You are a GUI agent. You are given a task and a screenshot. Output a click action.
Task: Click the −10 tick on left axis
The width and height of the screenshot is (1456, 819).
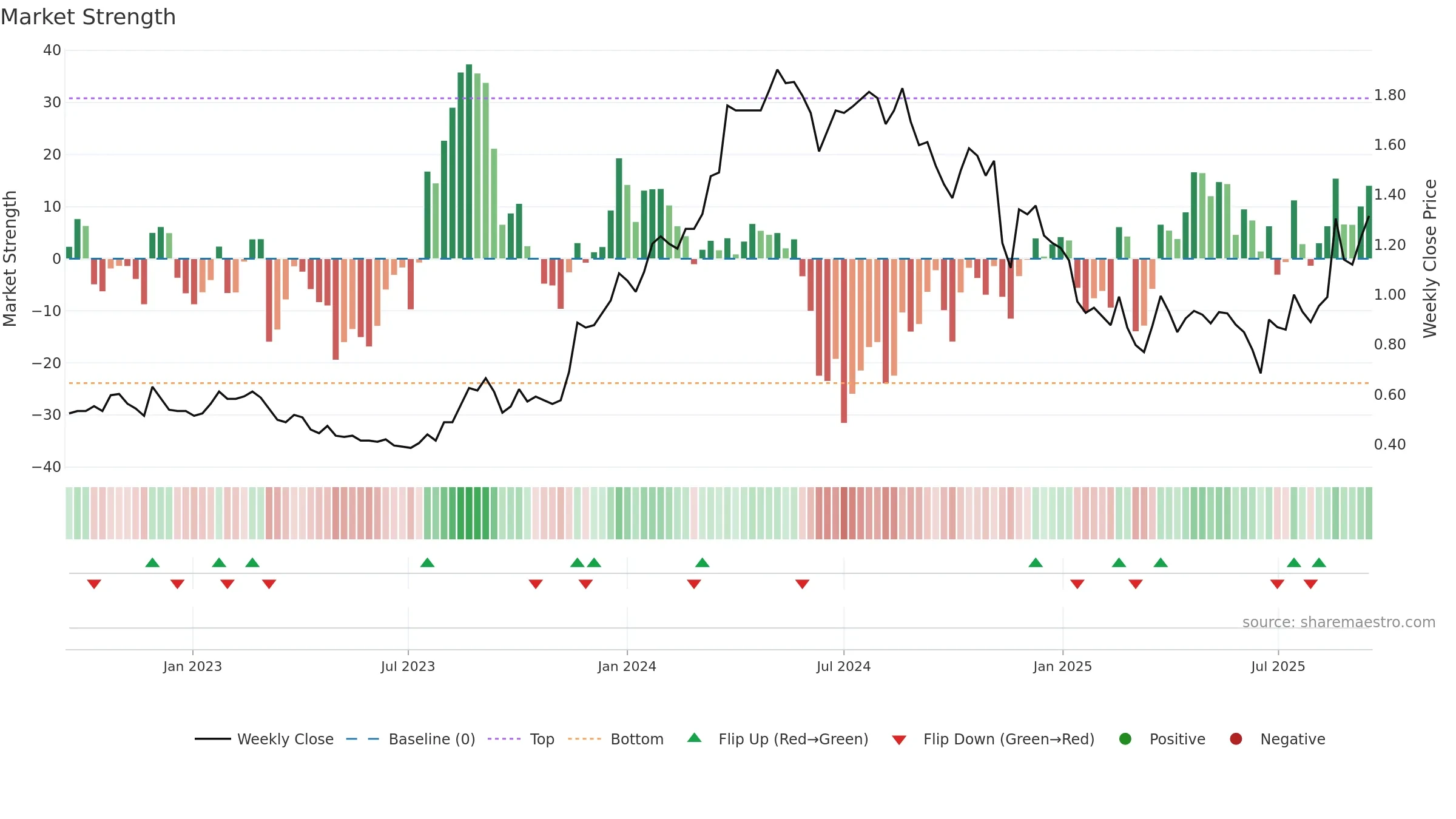tap(47, 311)
